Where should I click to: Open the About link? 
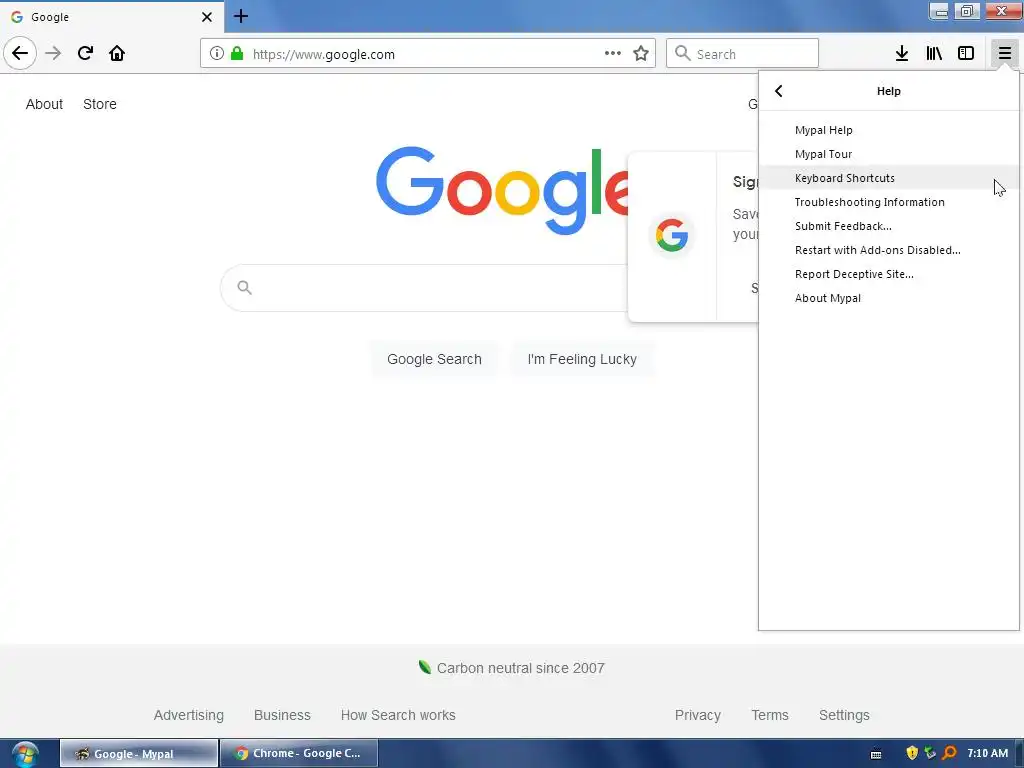[x=44, y=104]
